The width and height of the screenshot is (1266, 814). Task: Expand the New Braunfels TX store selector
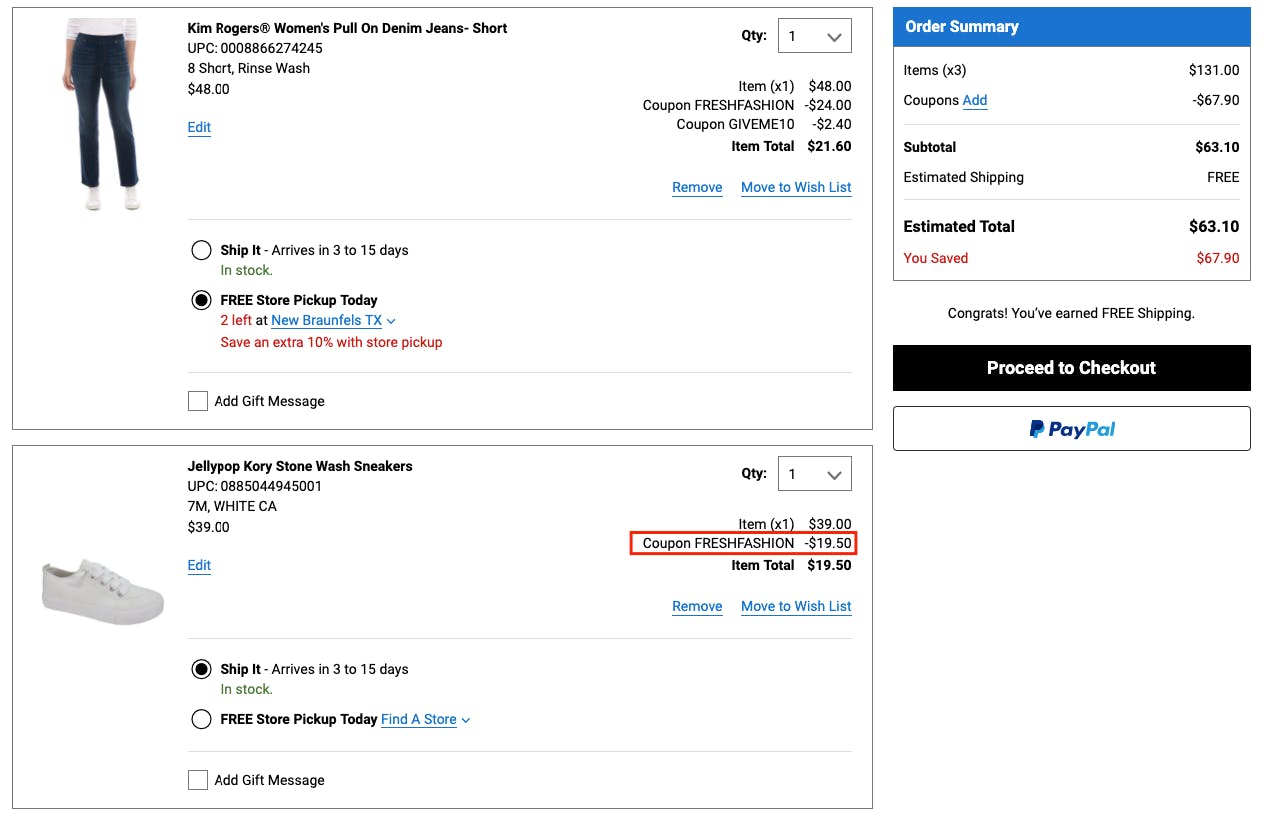tap(333, 321)
